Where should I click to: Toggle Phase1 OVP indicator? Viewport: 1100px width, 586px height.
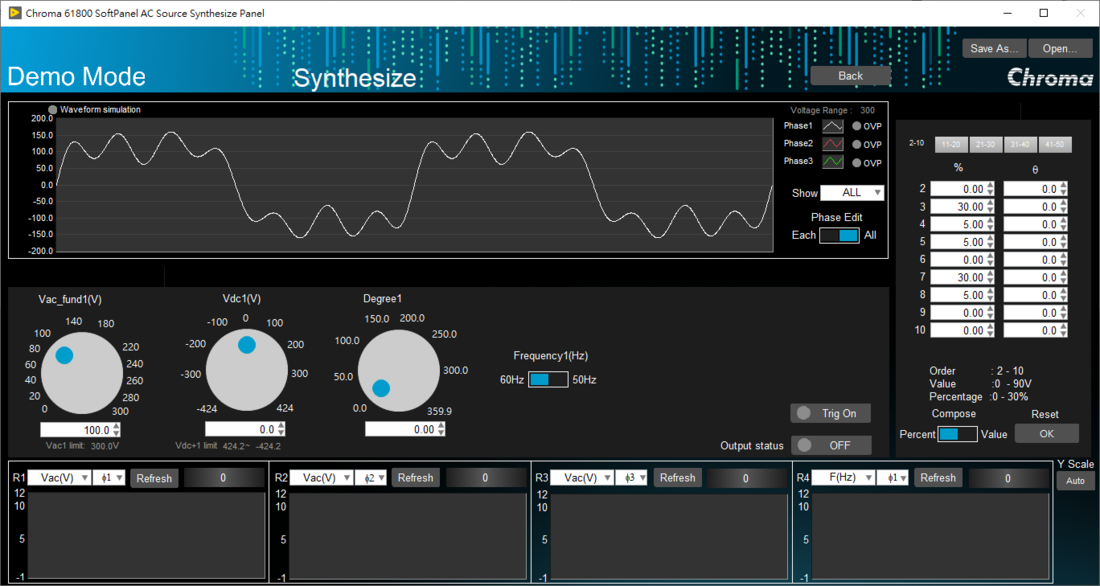click(x=857, y=126)
